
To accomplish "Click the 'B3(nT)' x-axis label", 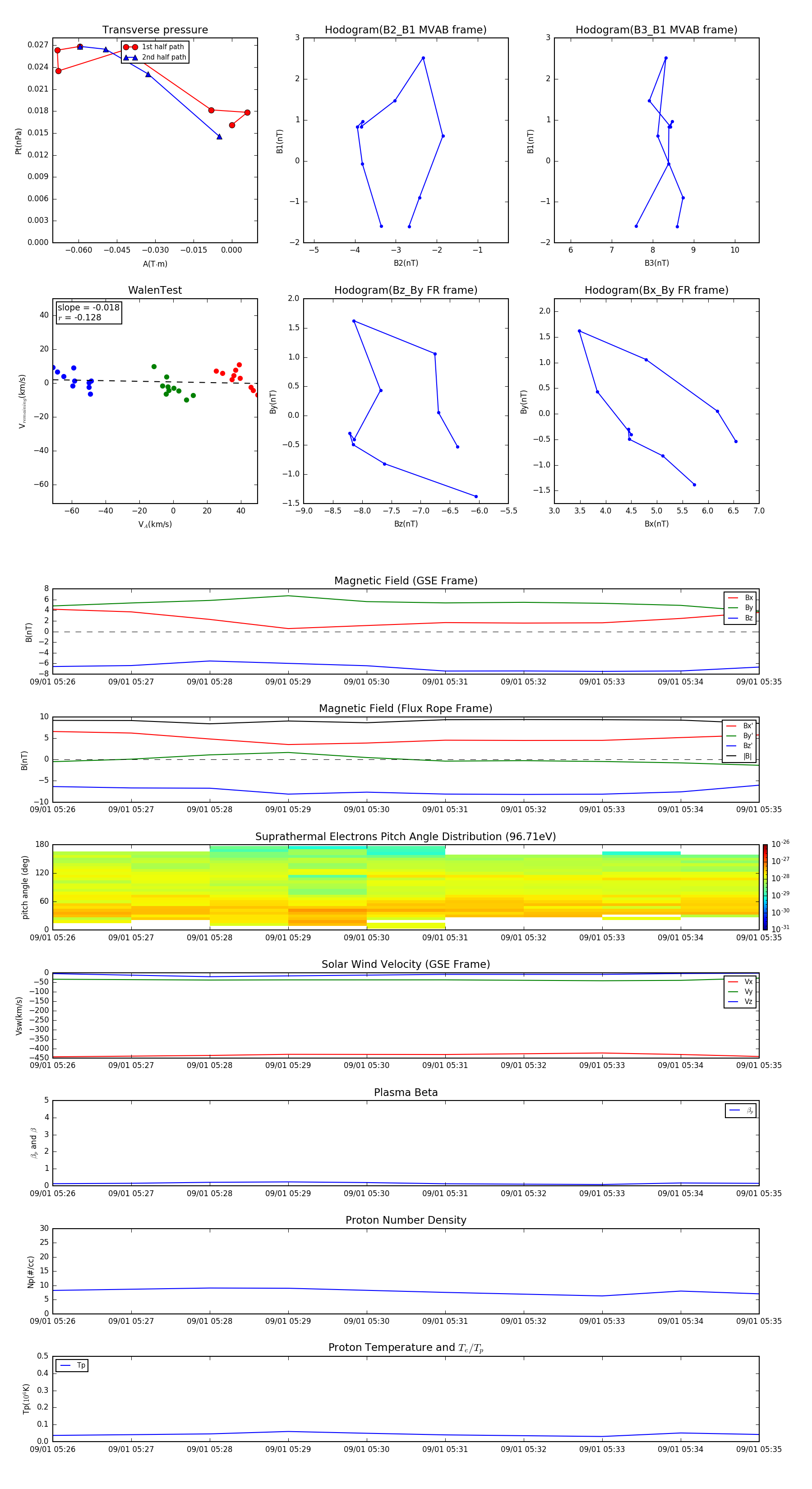I will coord(656,263).
